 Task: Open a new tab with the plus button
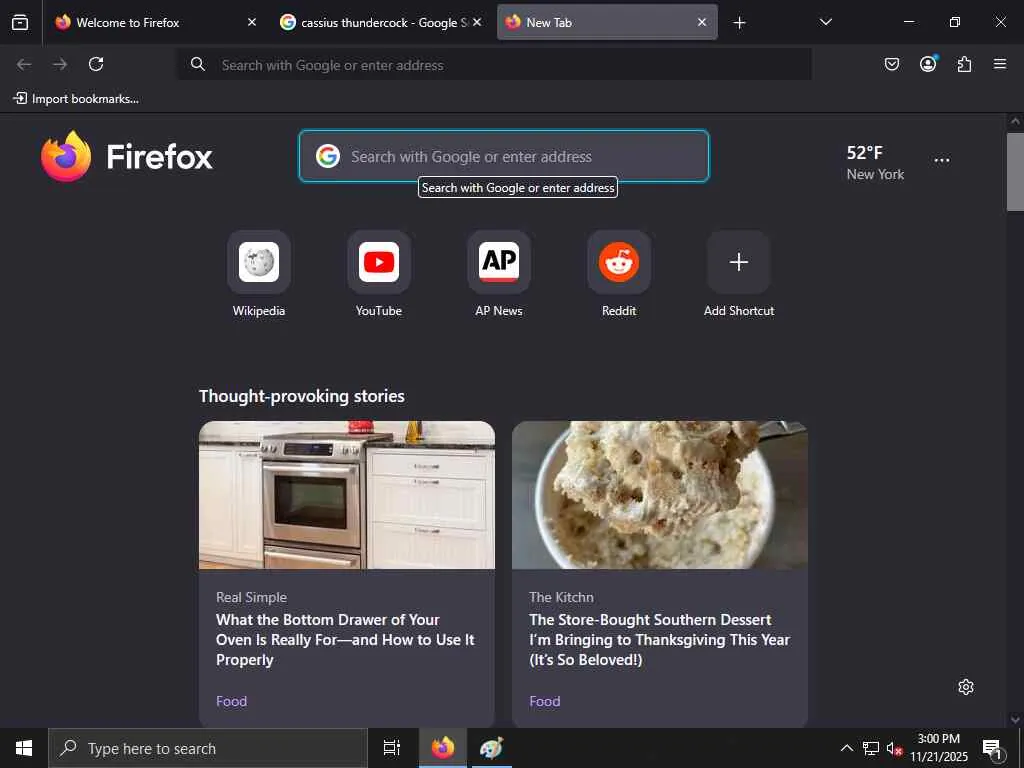(739, 23)
